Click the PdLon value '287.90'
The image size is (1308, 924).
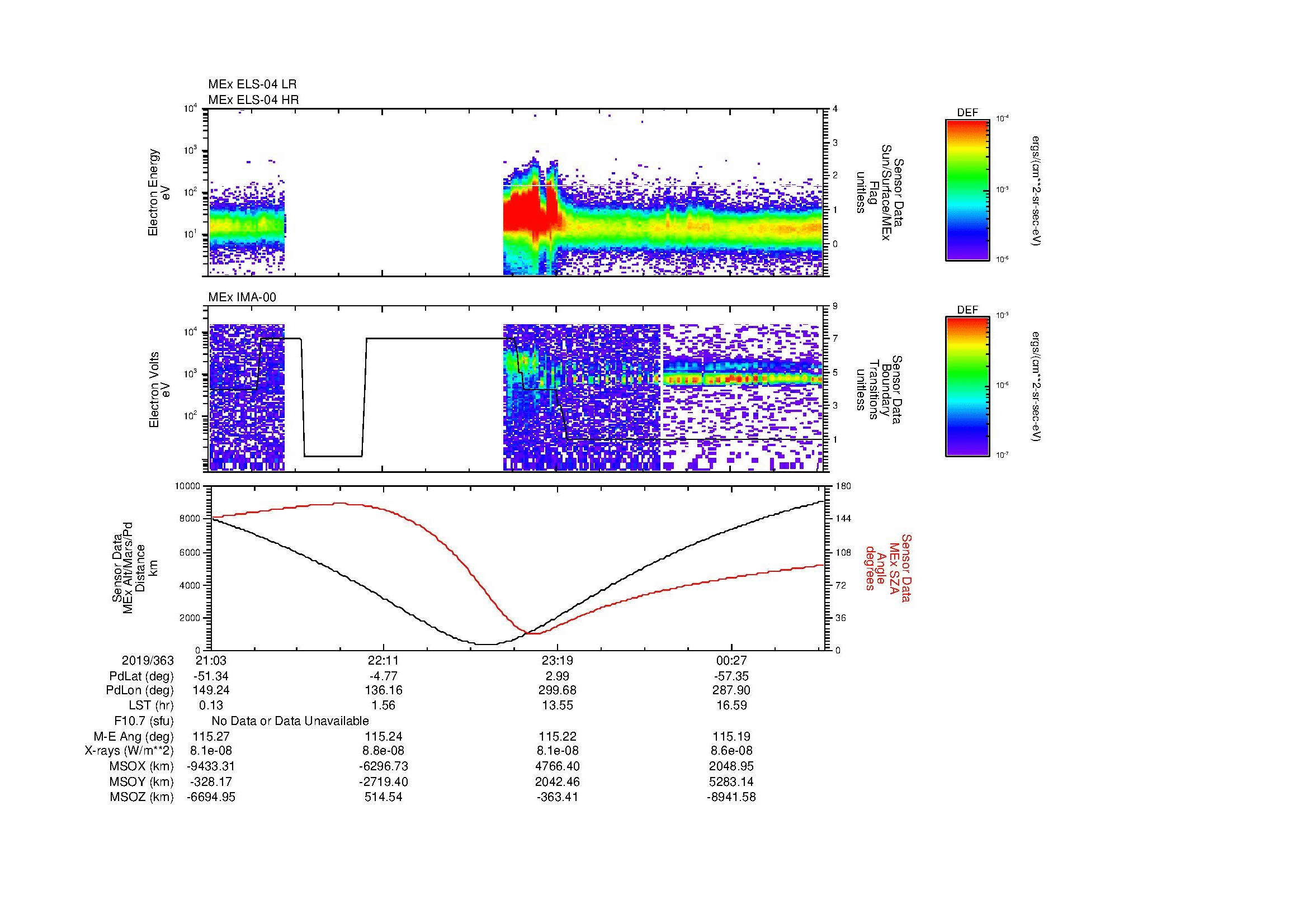click(x=731, y=690)
